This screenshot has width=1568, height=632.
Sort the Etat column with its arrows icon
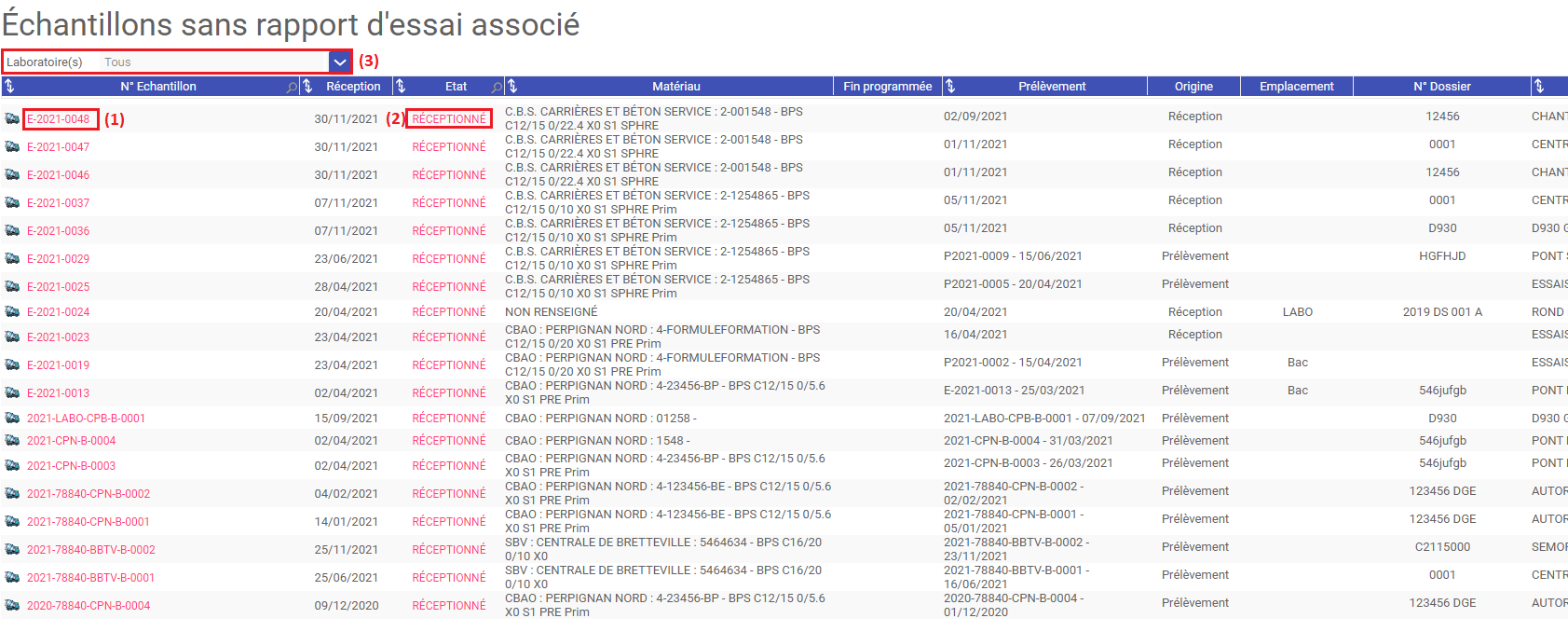(x=401, y=87)
